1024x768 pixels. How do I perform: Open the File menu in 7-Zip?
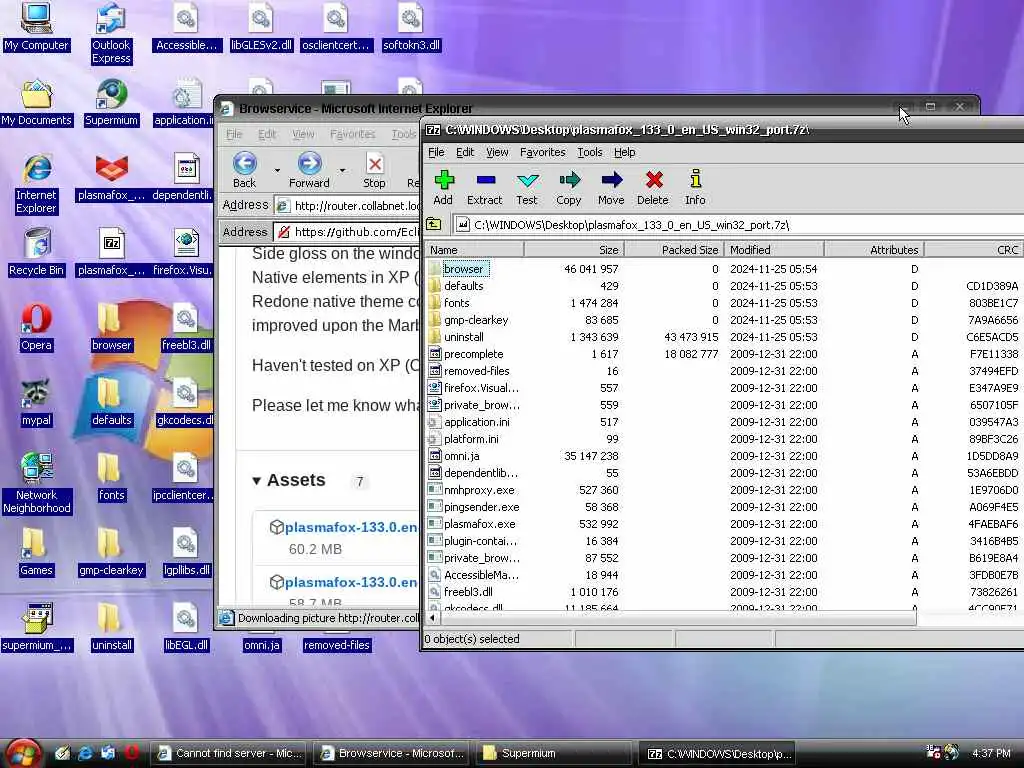click(436, 152)
